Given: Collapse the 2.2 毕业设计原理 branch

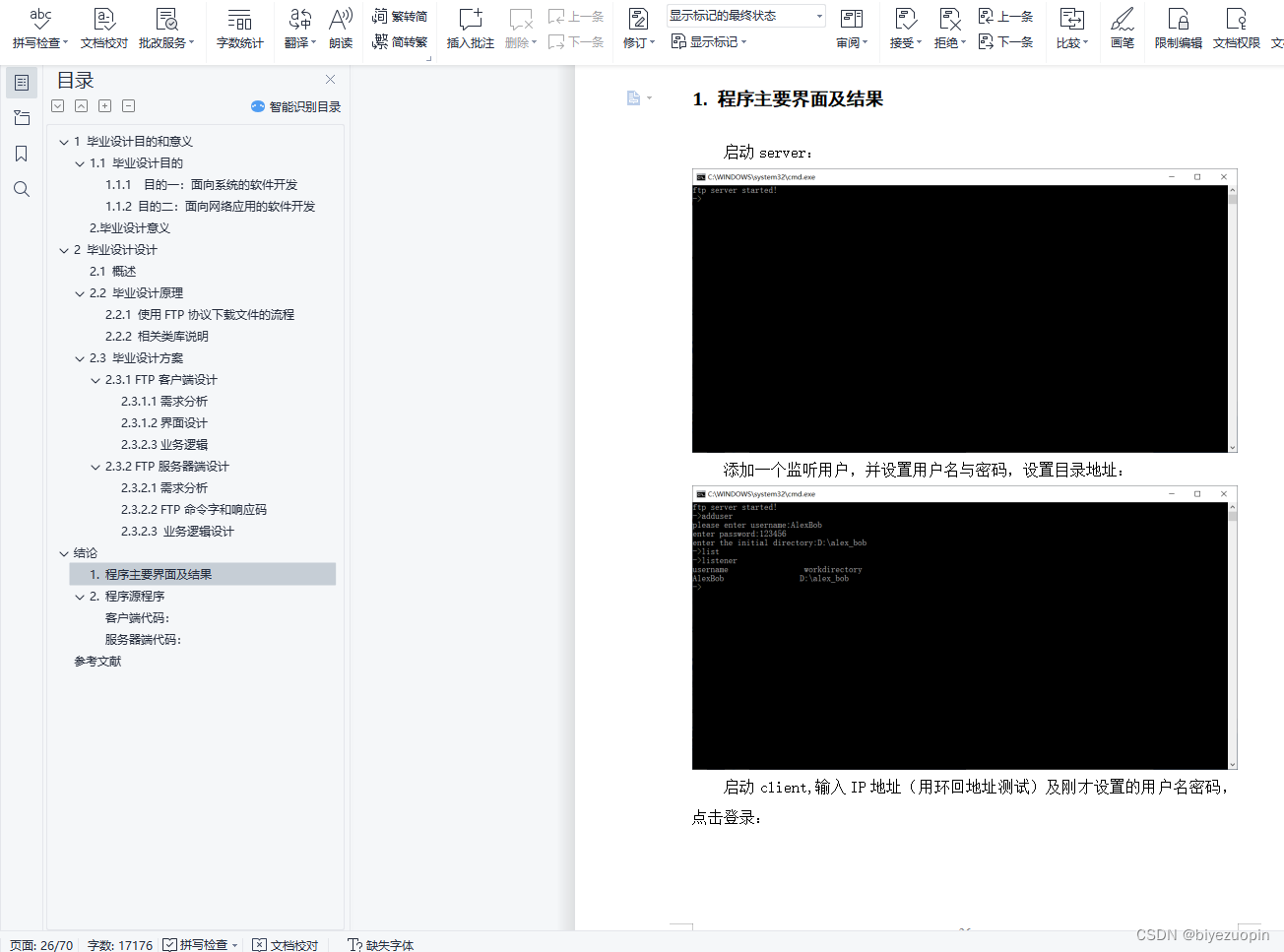Looking at the screenshot, I should click(x=79, y=292).
